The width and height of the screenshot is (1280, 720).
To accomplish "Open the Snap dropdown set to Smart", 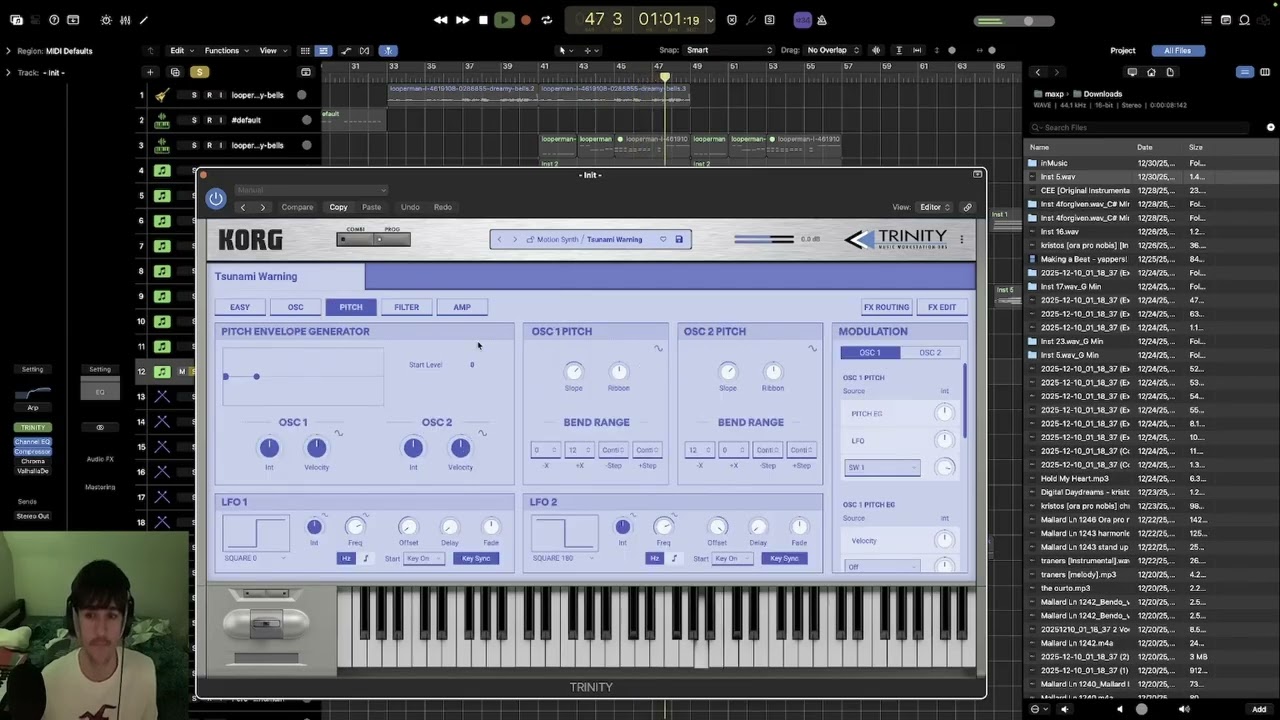I will [x=729, y=50].
